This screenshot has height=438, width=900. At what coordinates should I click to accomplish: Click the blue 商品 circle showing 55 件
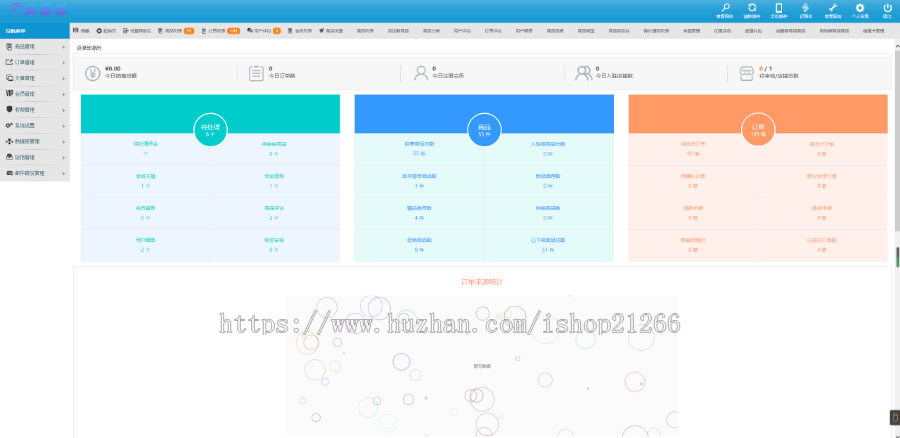point(484,129)
